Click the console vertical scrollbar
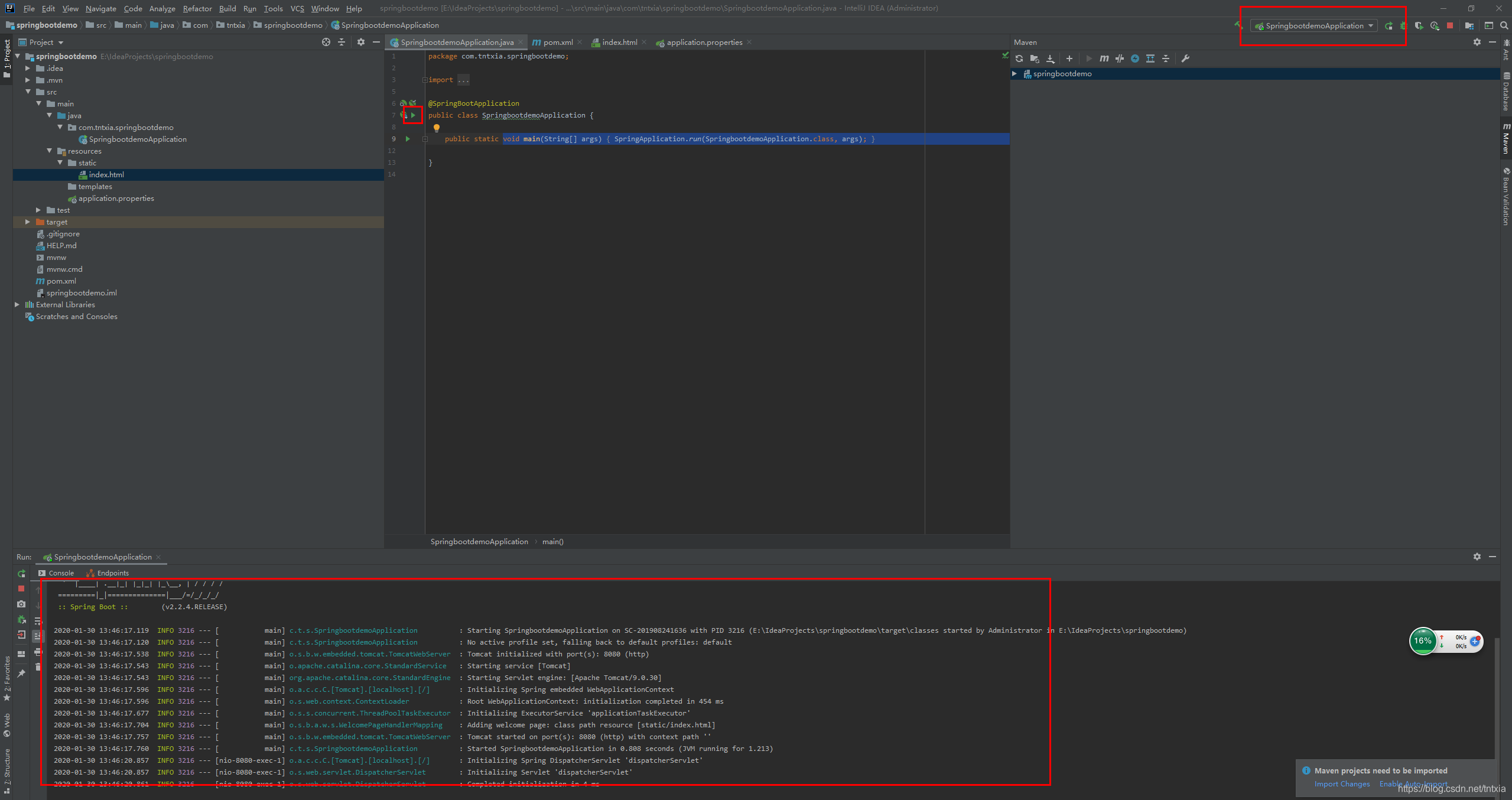The width and height of the screenshot is (1512, 800). (x=1496, y=697)
